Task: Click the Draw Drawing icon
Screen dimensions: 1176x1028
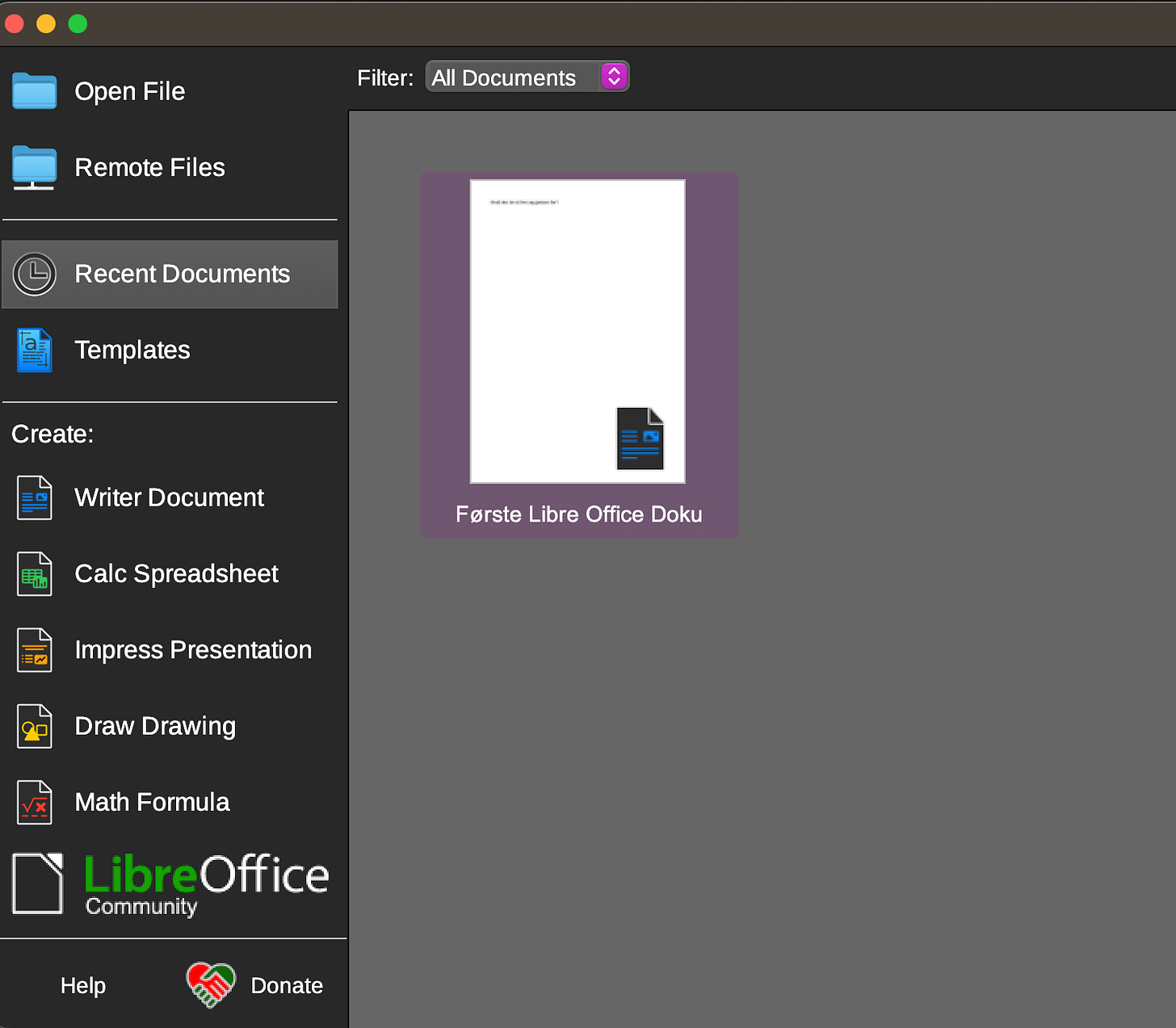Action: click(x=34, y=726)
